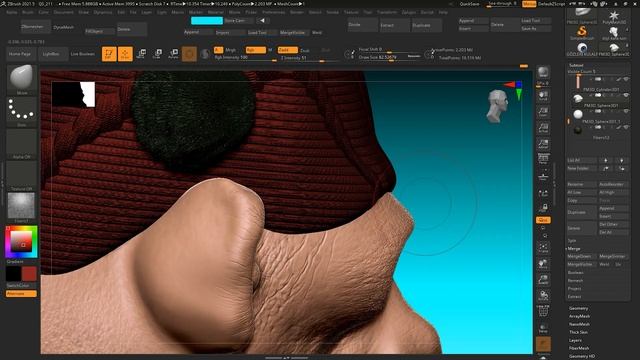Open the Fibers material selector
640x360 pixels.
tap(22, 207)
